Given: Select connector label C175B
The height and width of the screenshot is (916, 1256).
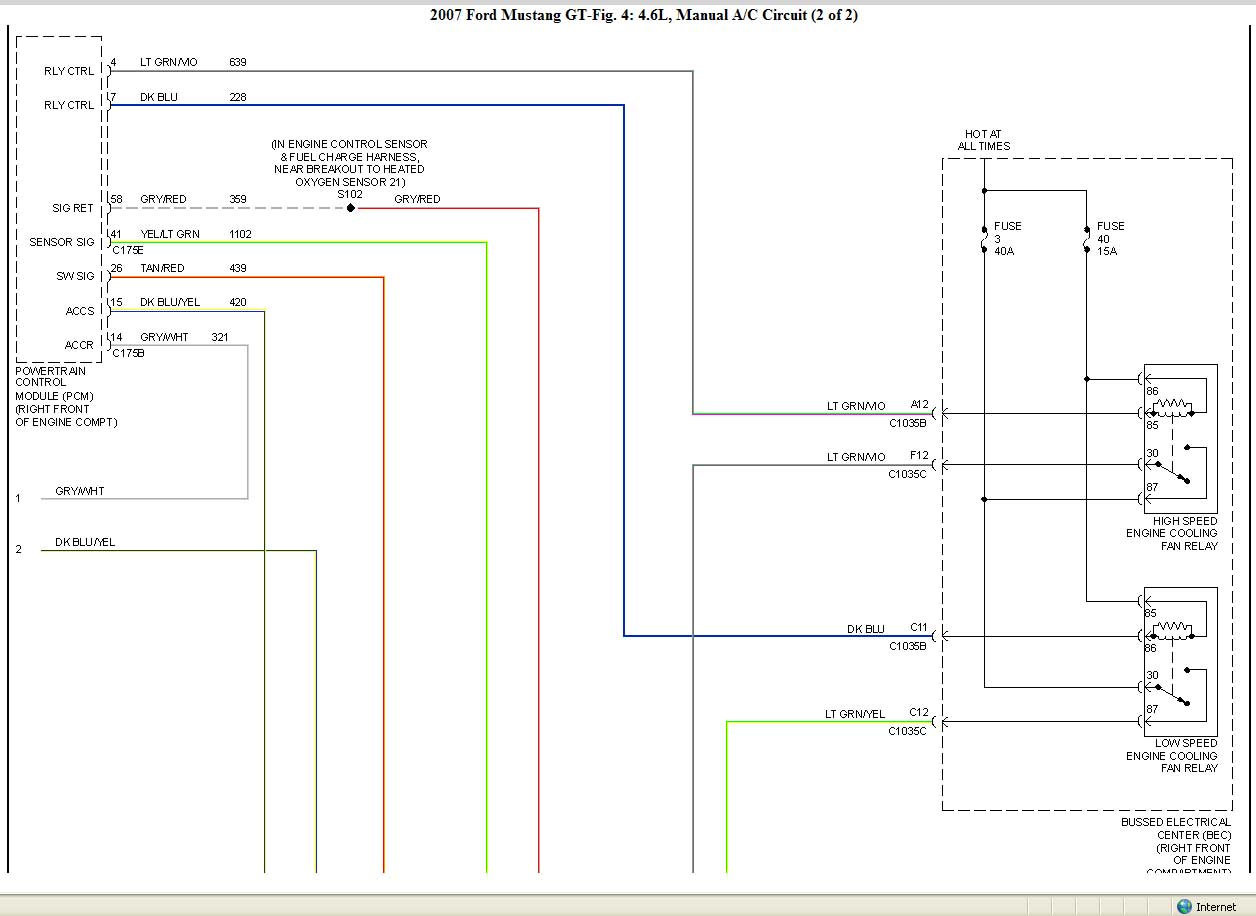Looking at the screenshot, I should [x=128, y=353].
